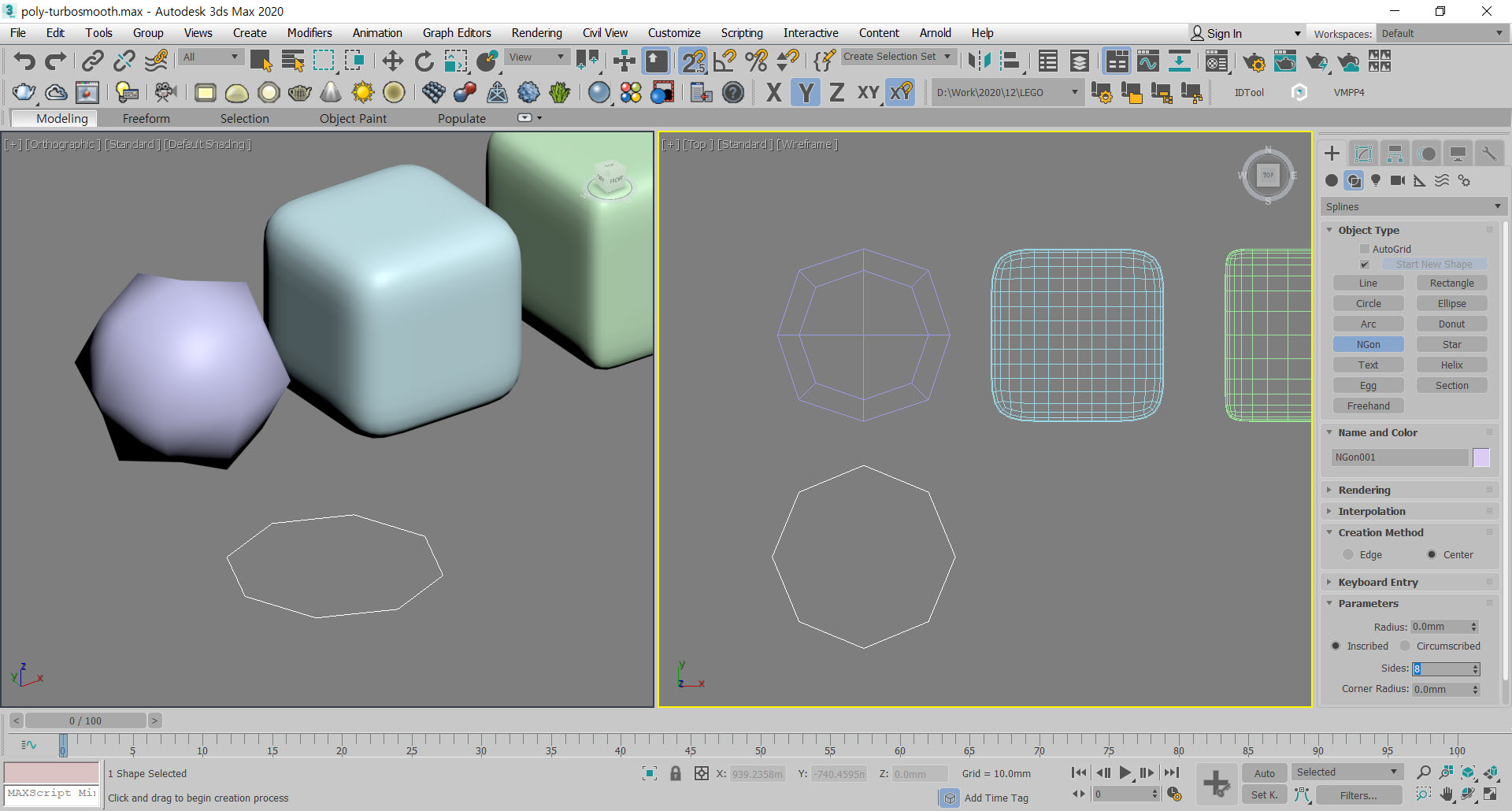Click the Freehand shape button

tap(1368, 406)
